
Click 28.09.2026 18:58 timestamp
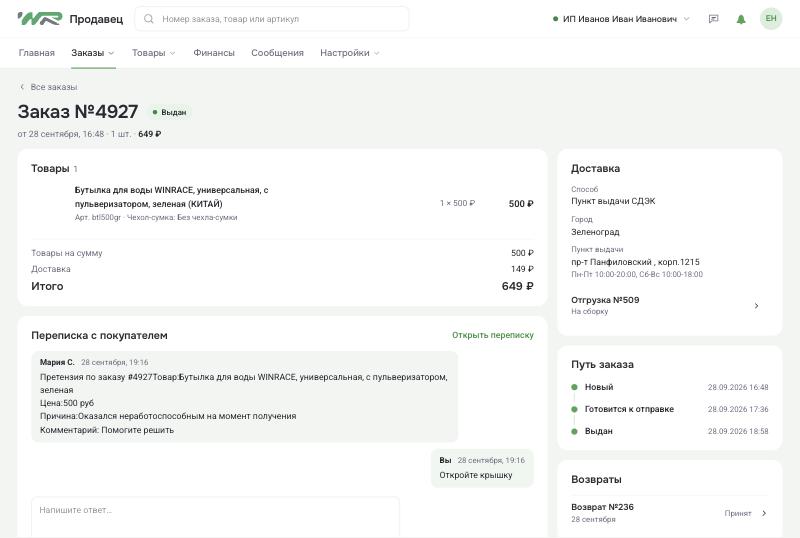click(738, 431)
